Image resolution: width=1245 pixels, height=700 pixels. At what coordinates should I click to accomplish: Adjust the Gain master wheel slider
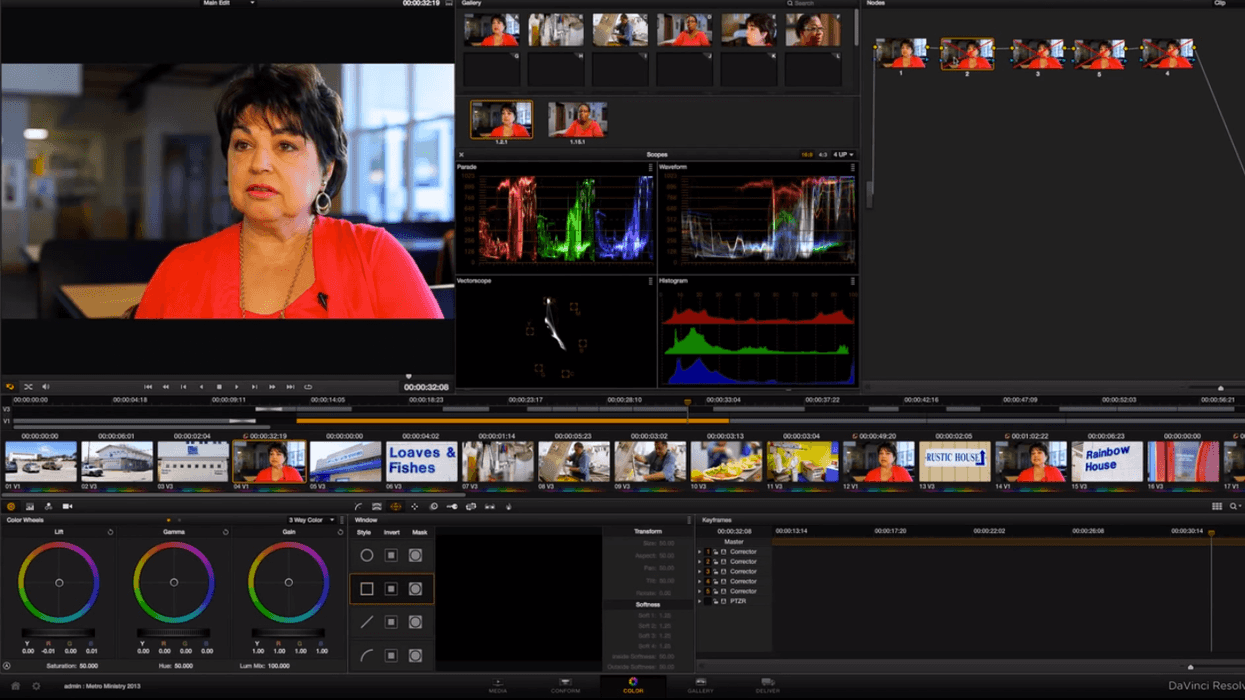tap(289, 633)
